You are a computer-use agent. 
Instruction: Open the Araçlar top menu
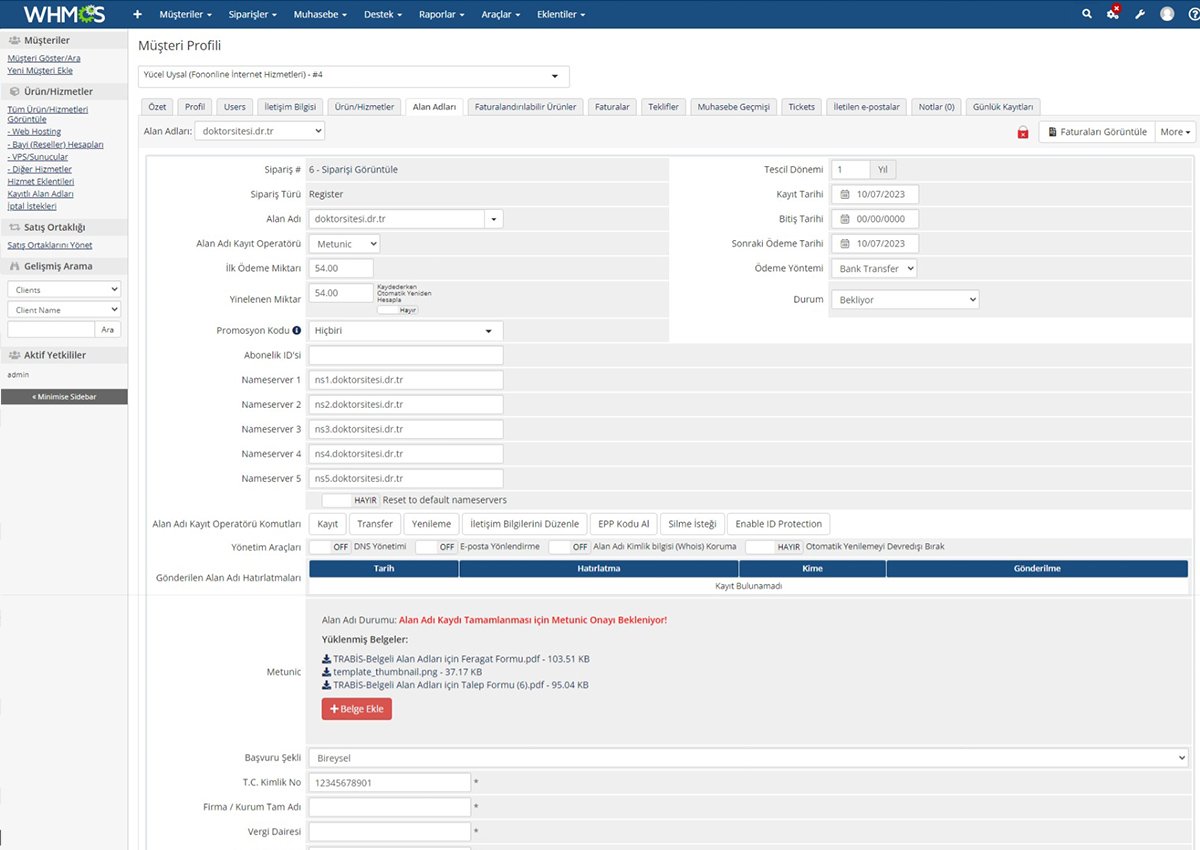click(501, 15)
